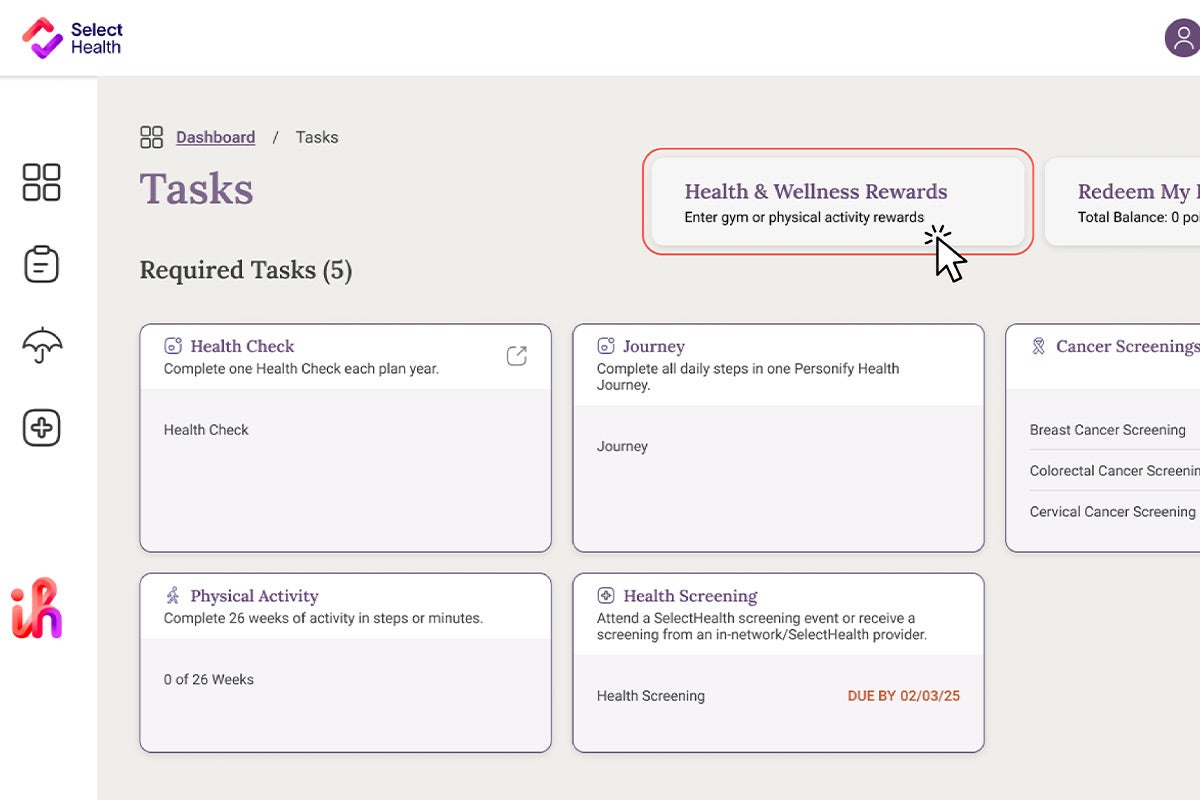Open the Physical Activity card title
Viewport: 1200px width, 800px height.
click(254, 596)
